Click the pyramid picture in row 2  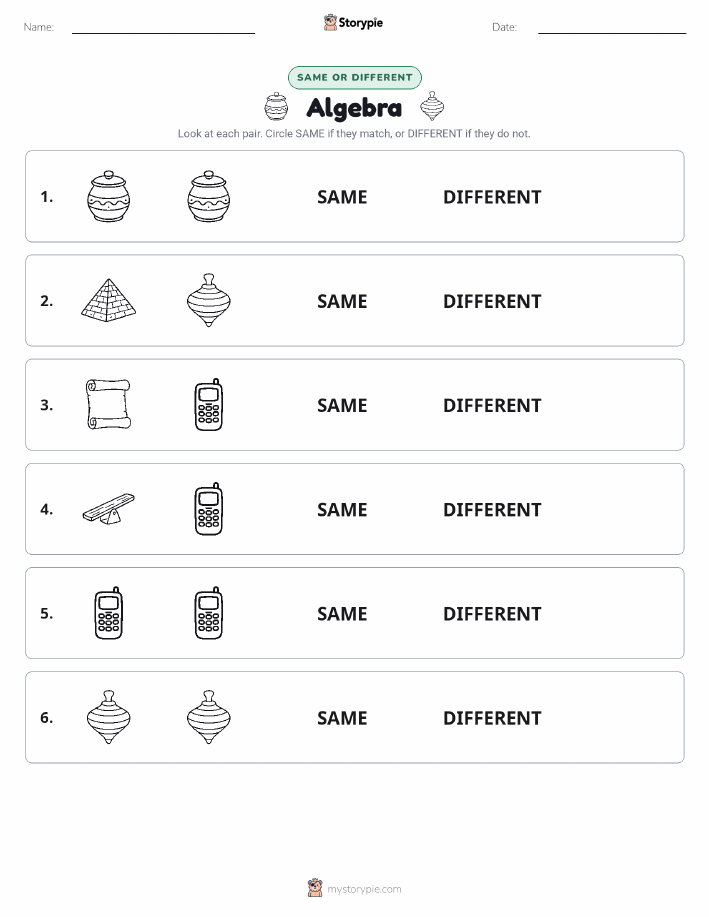(x=109, y=301)
